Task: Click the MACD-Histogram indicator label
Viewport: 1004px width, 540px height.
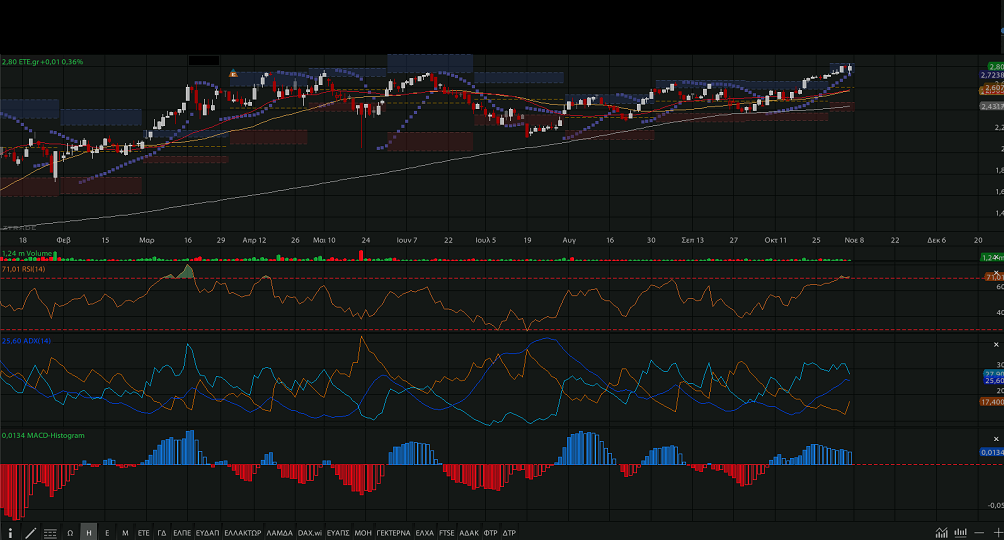Action: [x=43, y=435]
